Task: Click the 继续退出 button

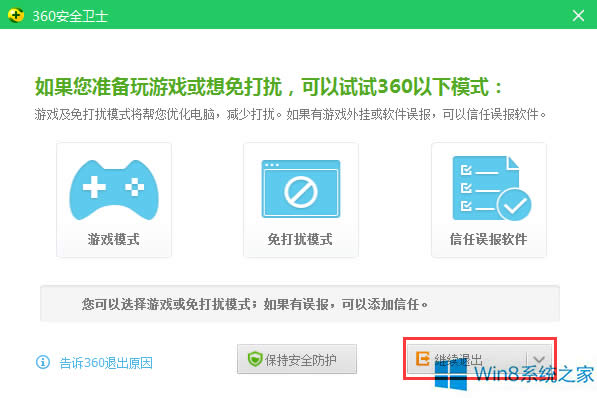Action: click(x=467, y=359)
